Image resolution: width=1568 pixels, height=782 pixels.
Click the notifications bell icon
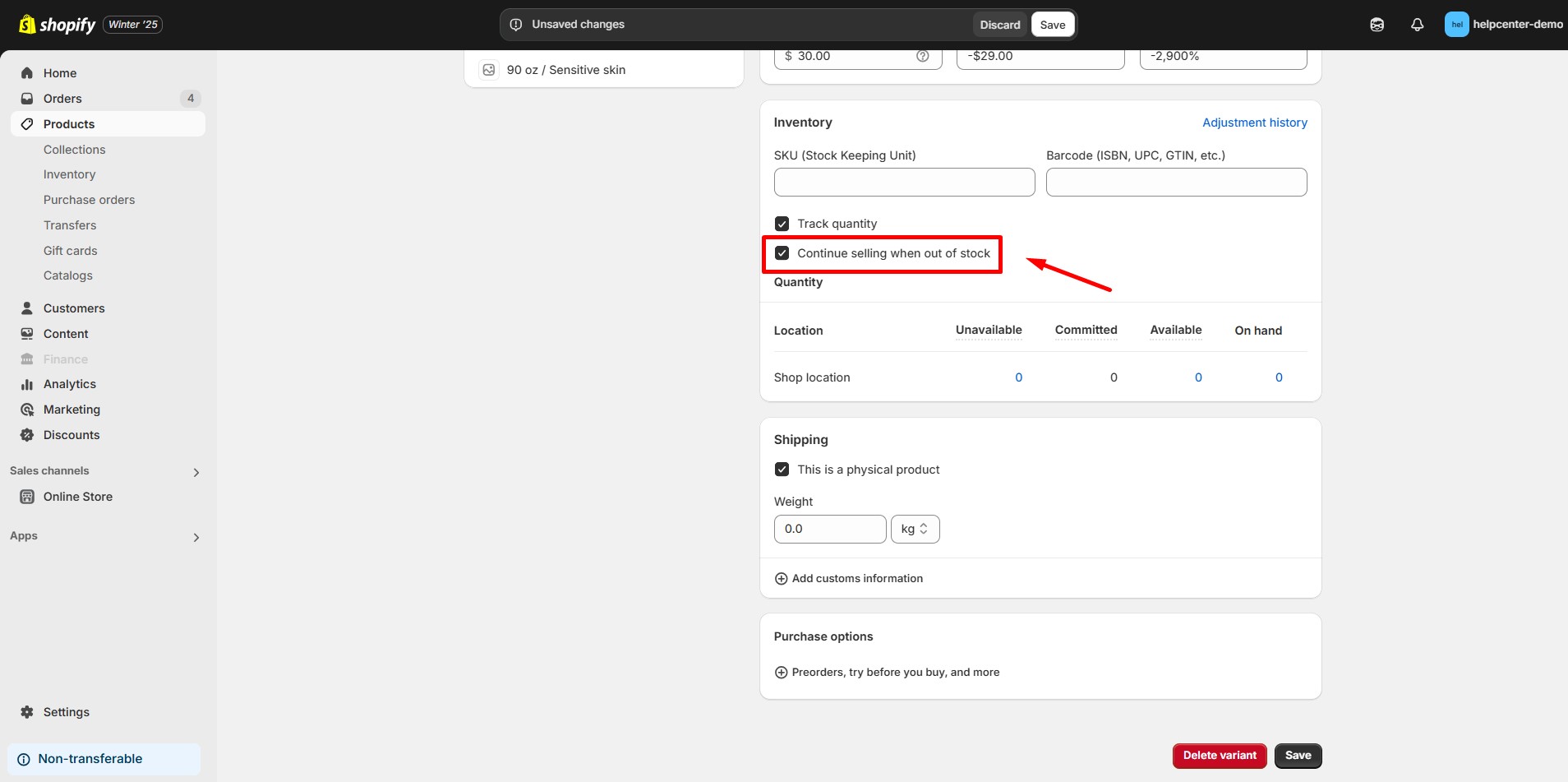[1417, 25]
